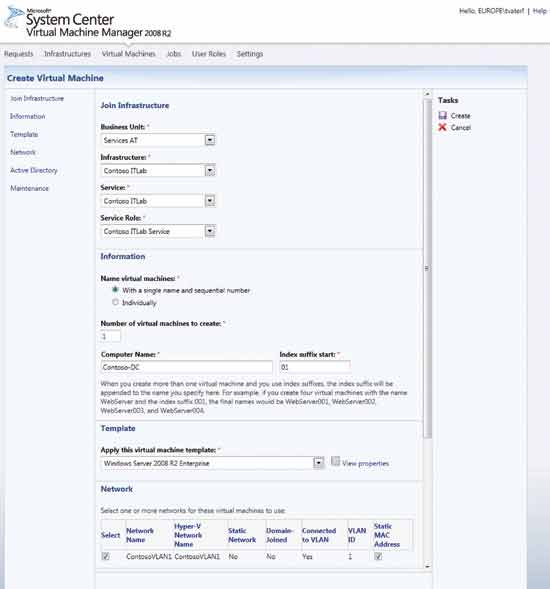
Task: Jump to Active Directory section in sidebar
Action: tap(34, 170)
